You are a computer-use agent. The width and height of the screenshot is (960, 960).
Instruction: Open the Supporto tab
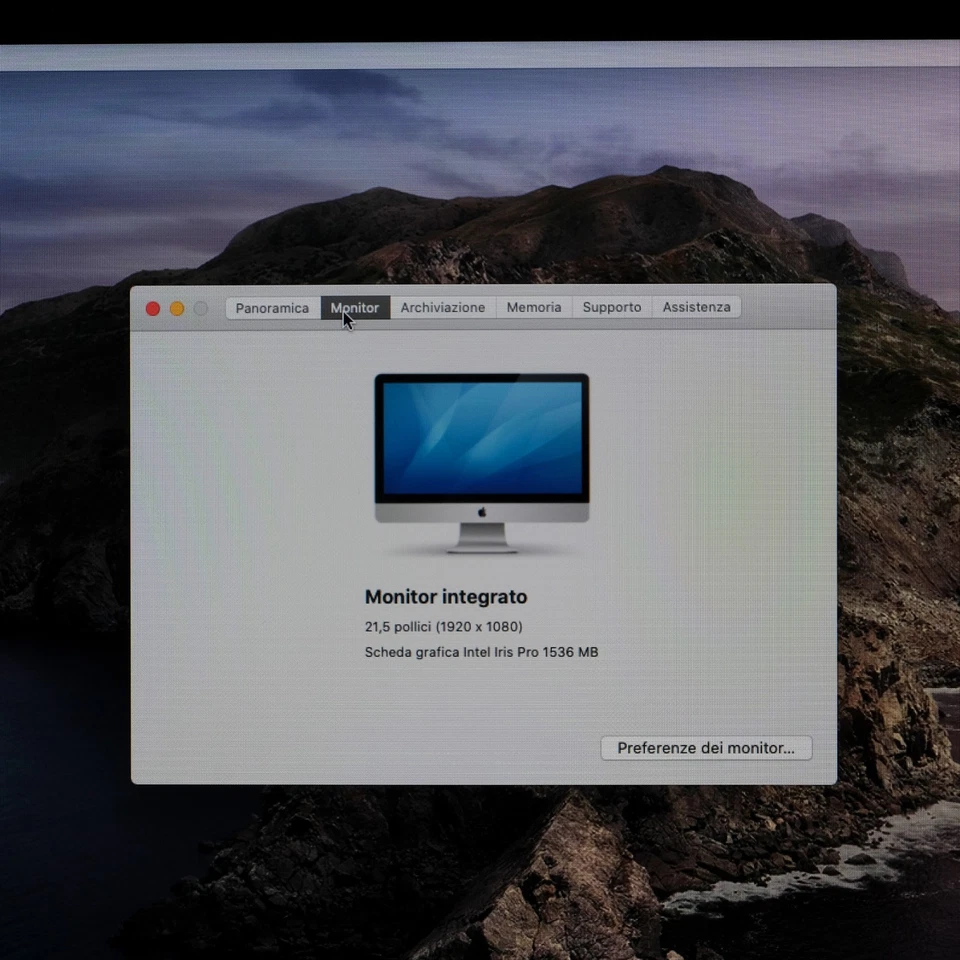611,307
